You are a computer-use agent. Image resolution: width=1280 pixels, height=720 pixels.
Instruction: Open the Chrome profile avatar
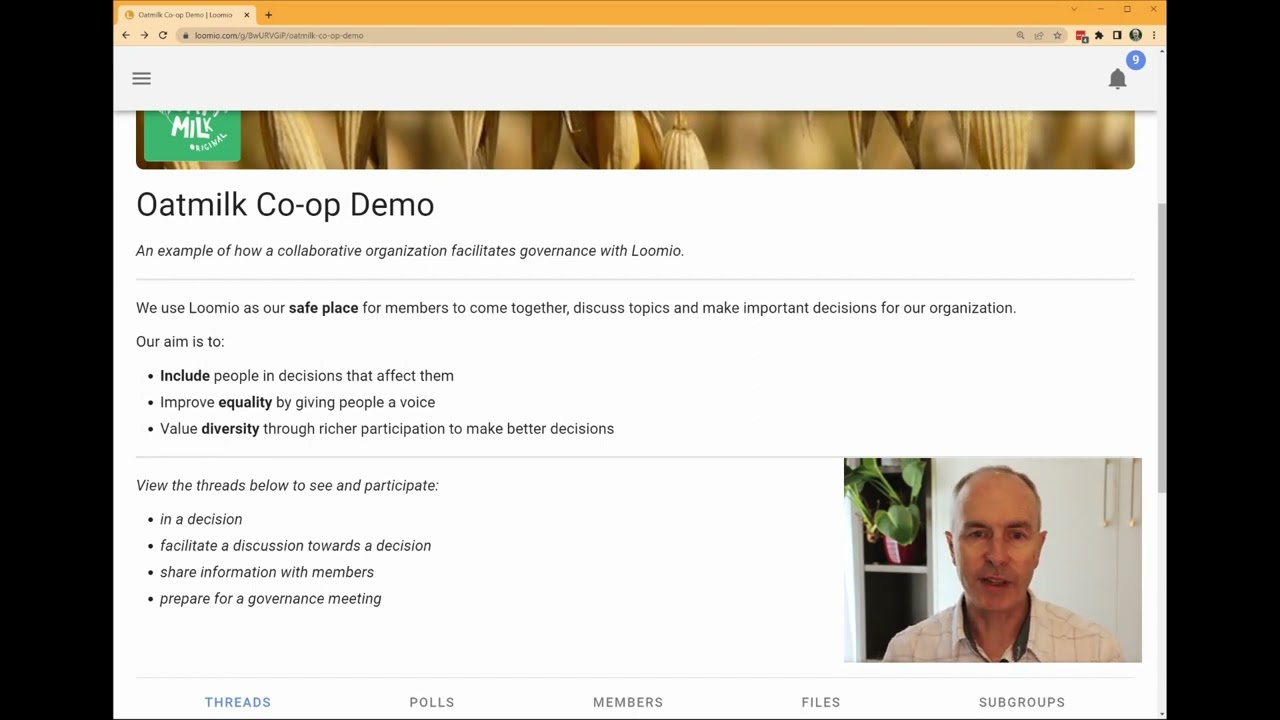1135,35
